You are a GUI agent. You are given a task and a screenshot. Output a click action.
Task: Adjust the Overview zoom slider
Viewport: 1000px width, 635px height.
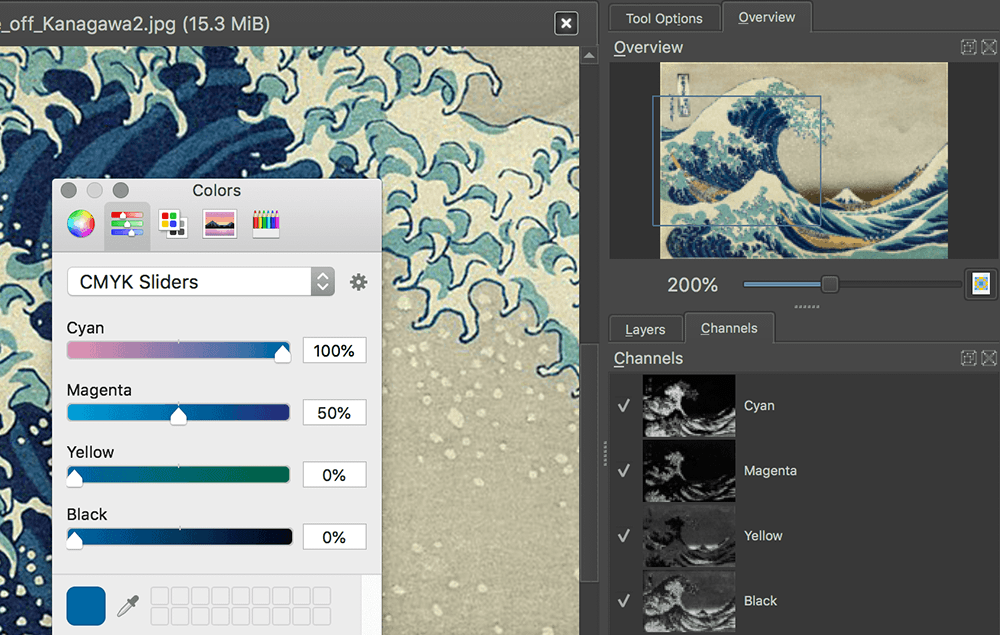pos(852,284)
